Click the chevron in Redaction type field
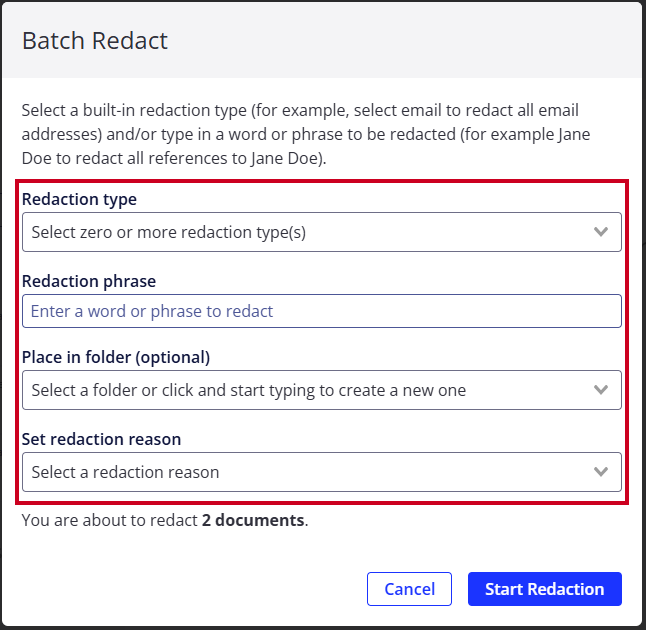 [x=601, y=232]
